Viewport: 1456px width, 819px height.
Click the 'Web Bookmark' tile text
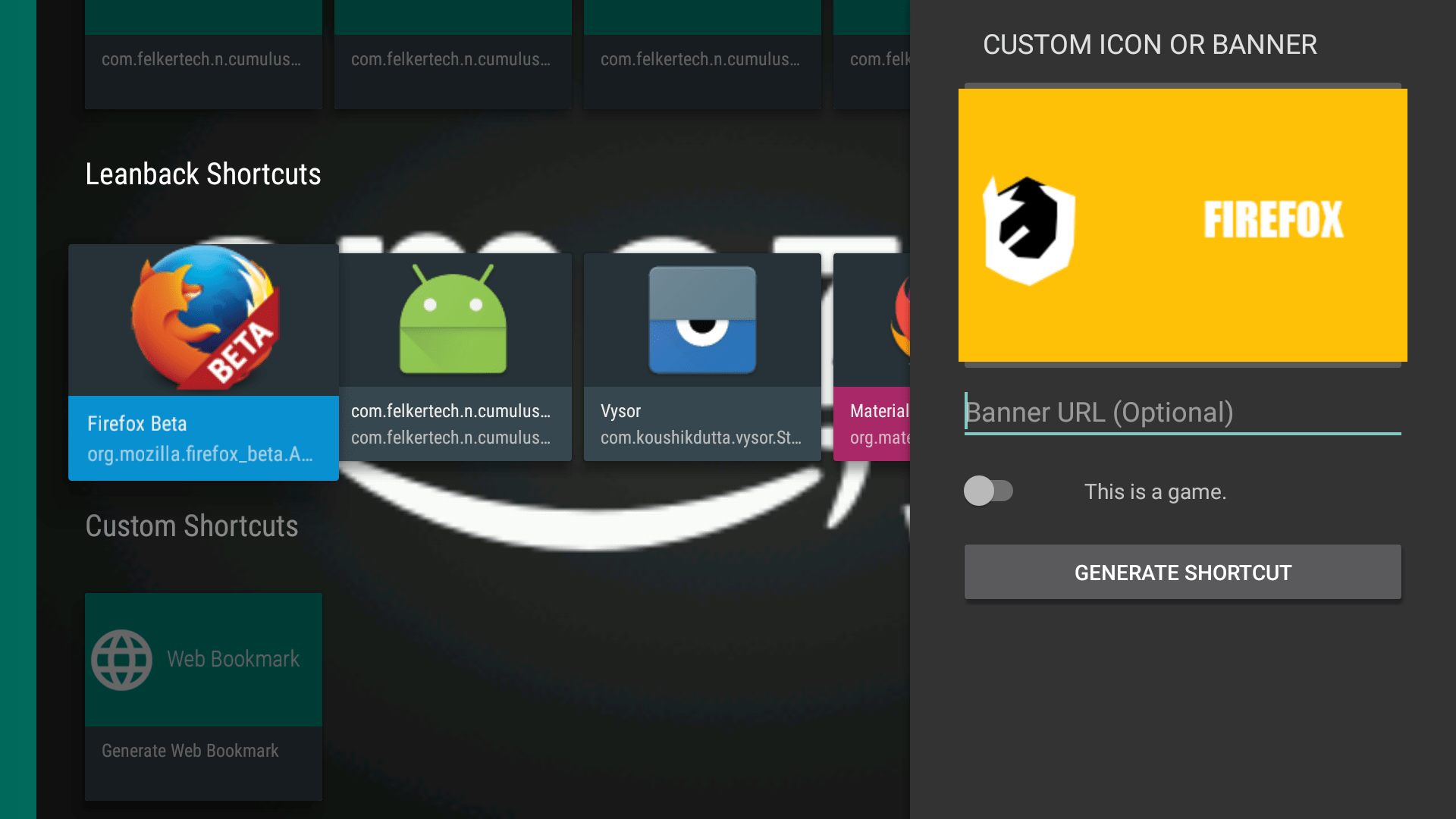click(234, 659)
